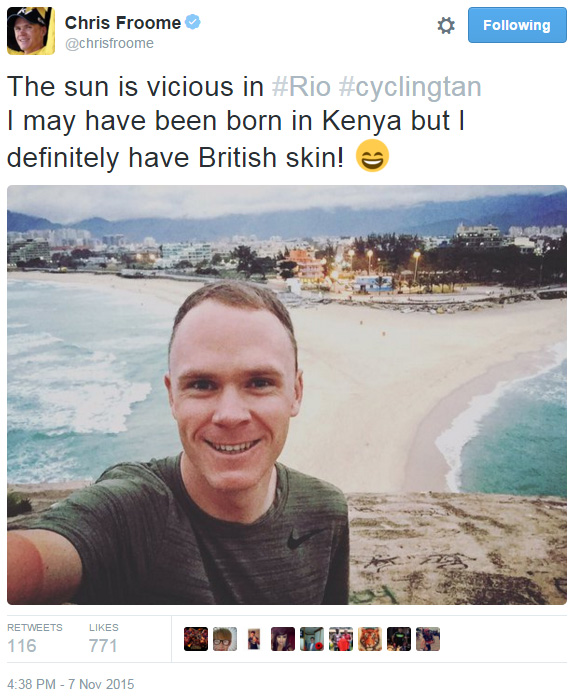Click the Chris Froome display name
The image size is (578, 699).
pyautogui.click(x=123, y=22)
